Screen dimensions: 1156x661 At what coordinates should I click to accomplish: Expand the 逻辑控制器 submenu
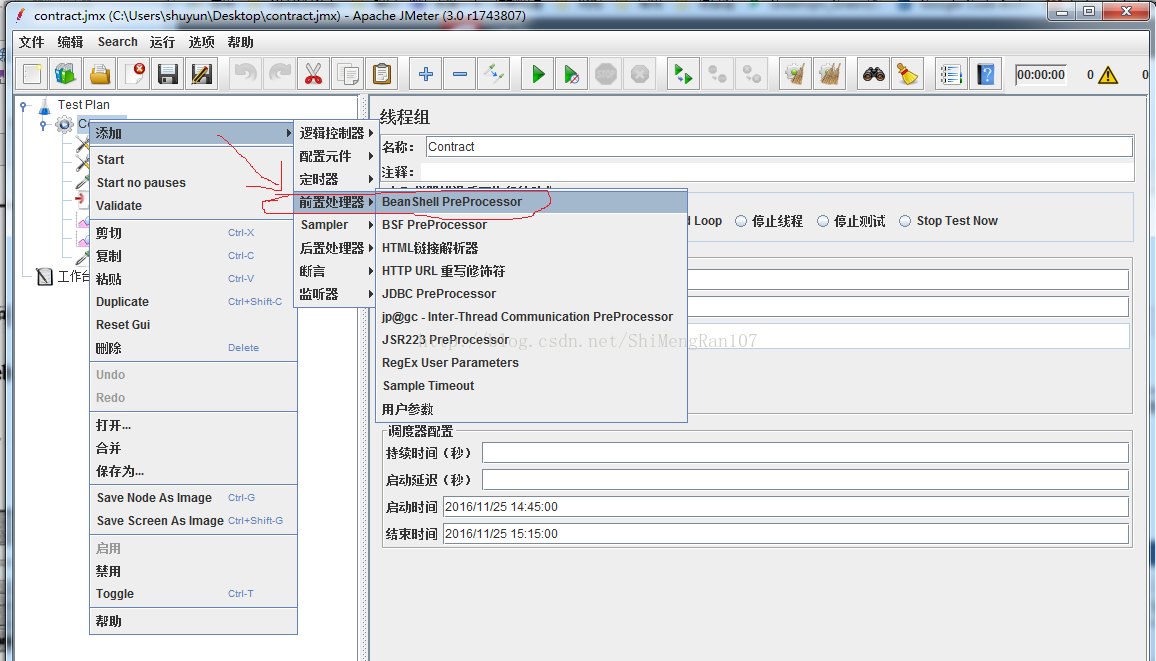[336, 133]
